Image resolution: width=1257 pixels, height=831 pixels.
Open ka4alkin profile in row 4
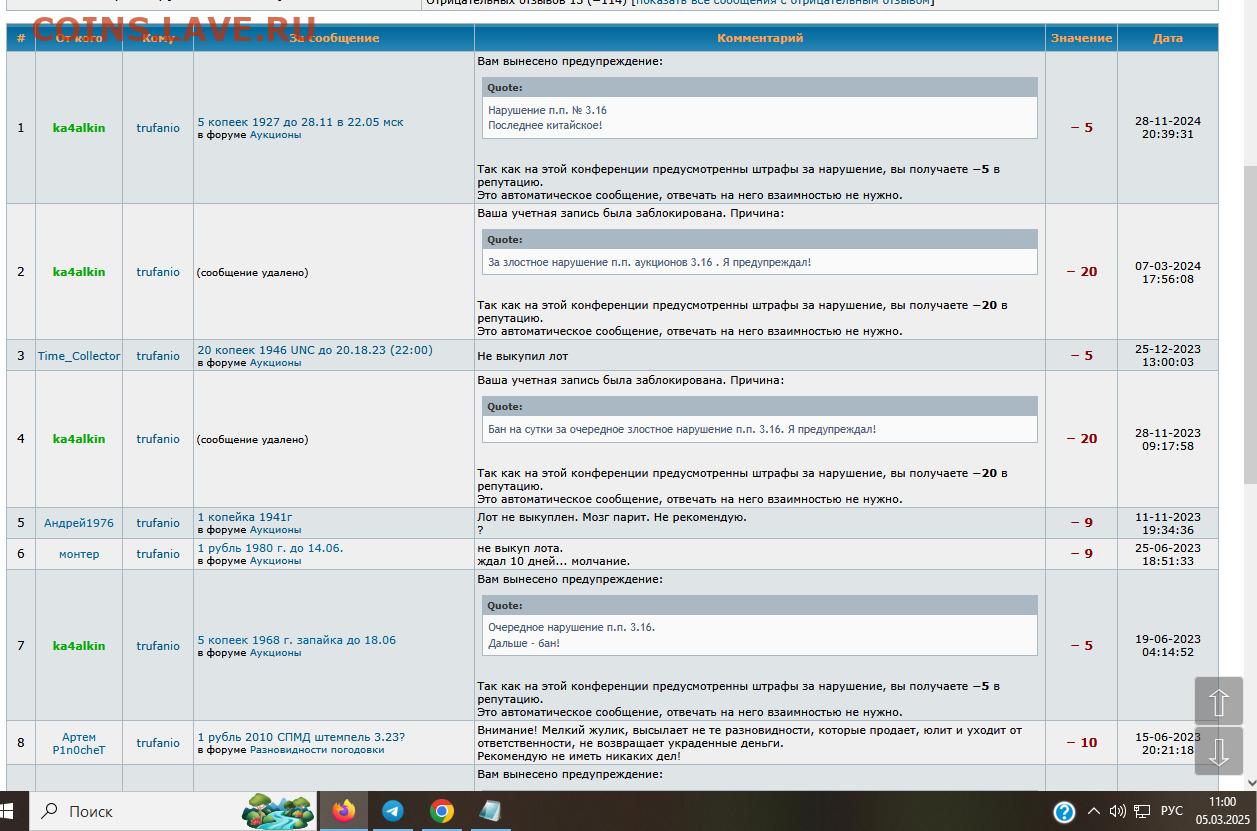(79, 439)
